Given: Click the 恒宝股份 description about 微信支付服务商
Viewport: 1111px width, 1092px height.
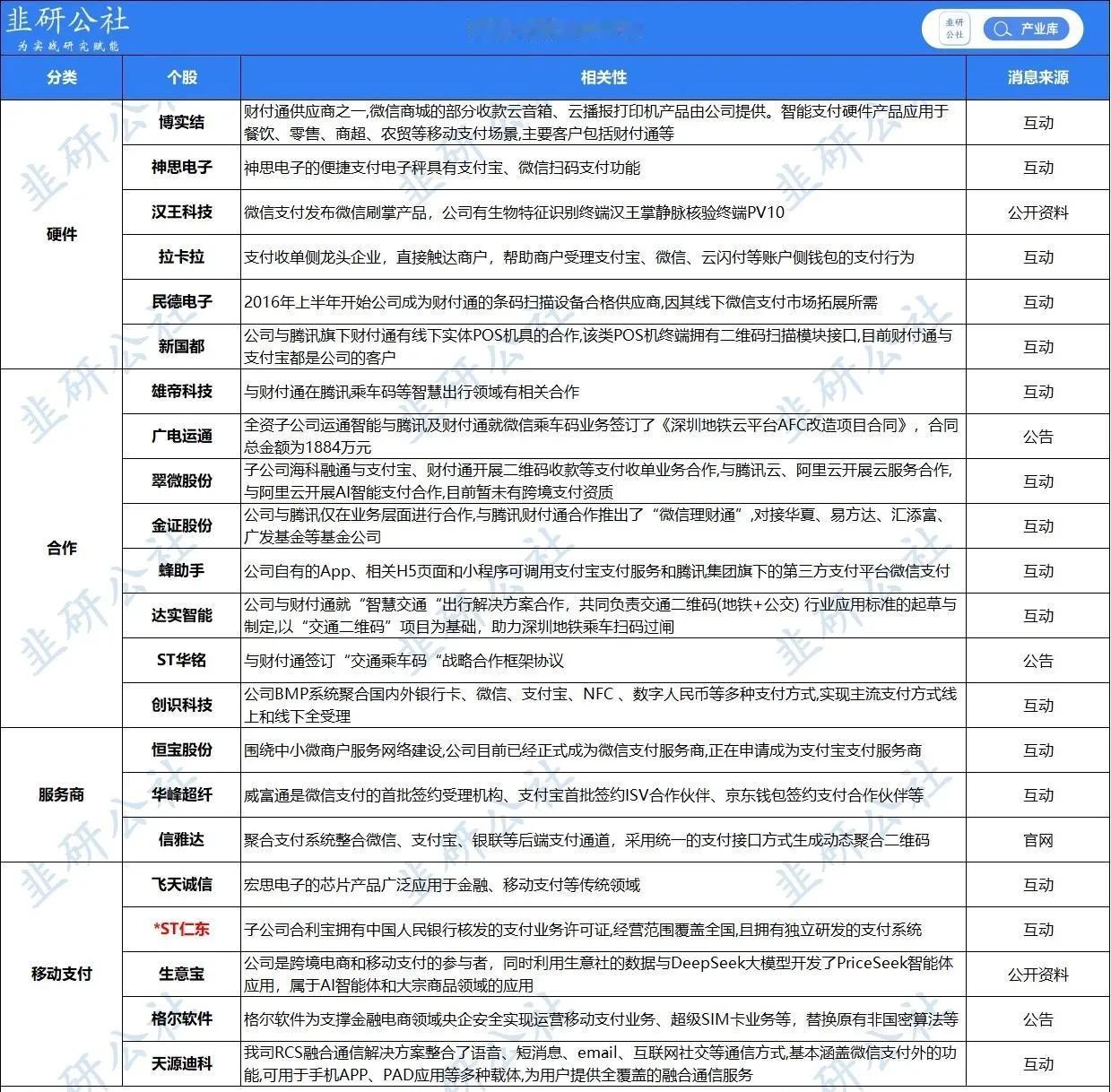Looking at the screenshot, I should coord(583,750).
